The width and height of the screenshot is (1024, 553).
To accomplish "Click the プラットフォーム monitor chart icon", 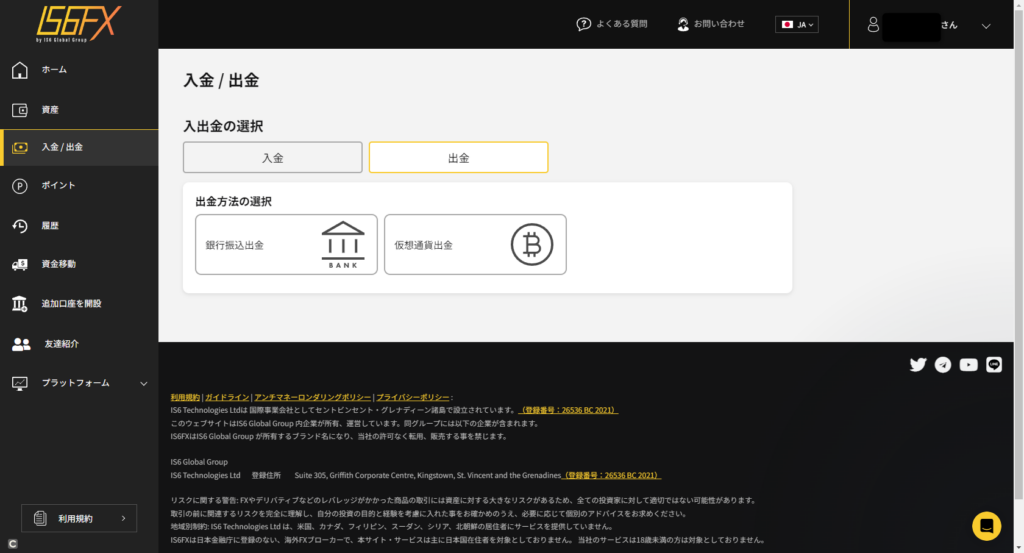I will (20, 383).
